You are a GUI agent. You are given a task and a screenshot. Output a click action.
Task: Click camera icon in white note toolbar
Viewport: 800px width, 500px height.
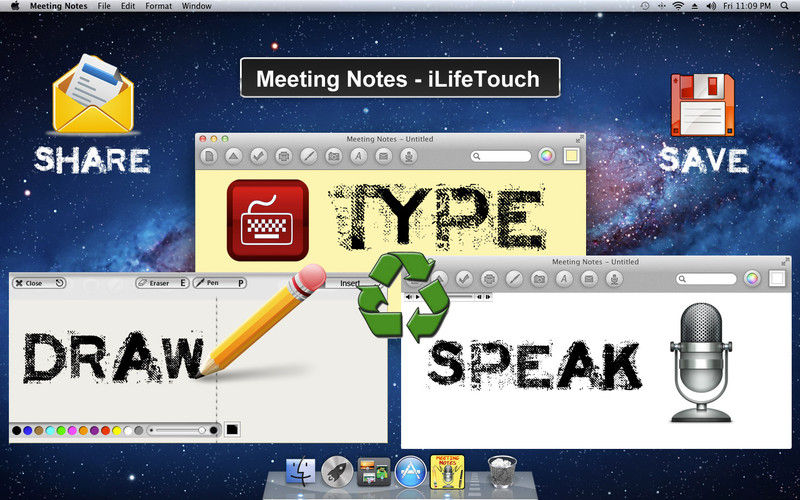coord(539,279)
